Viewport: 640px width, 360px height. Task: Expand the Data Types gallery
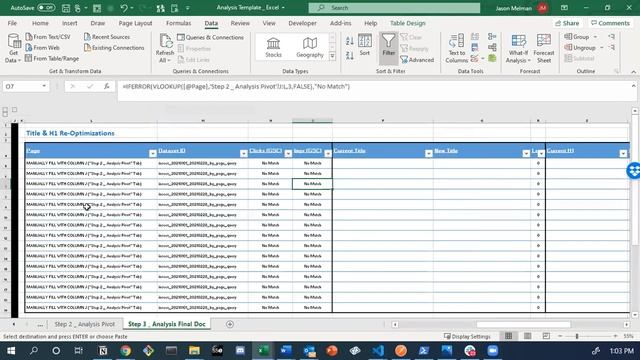332,56
